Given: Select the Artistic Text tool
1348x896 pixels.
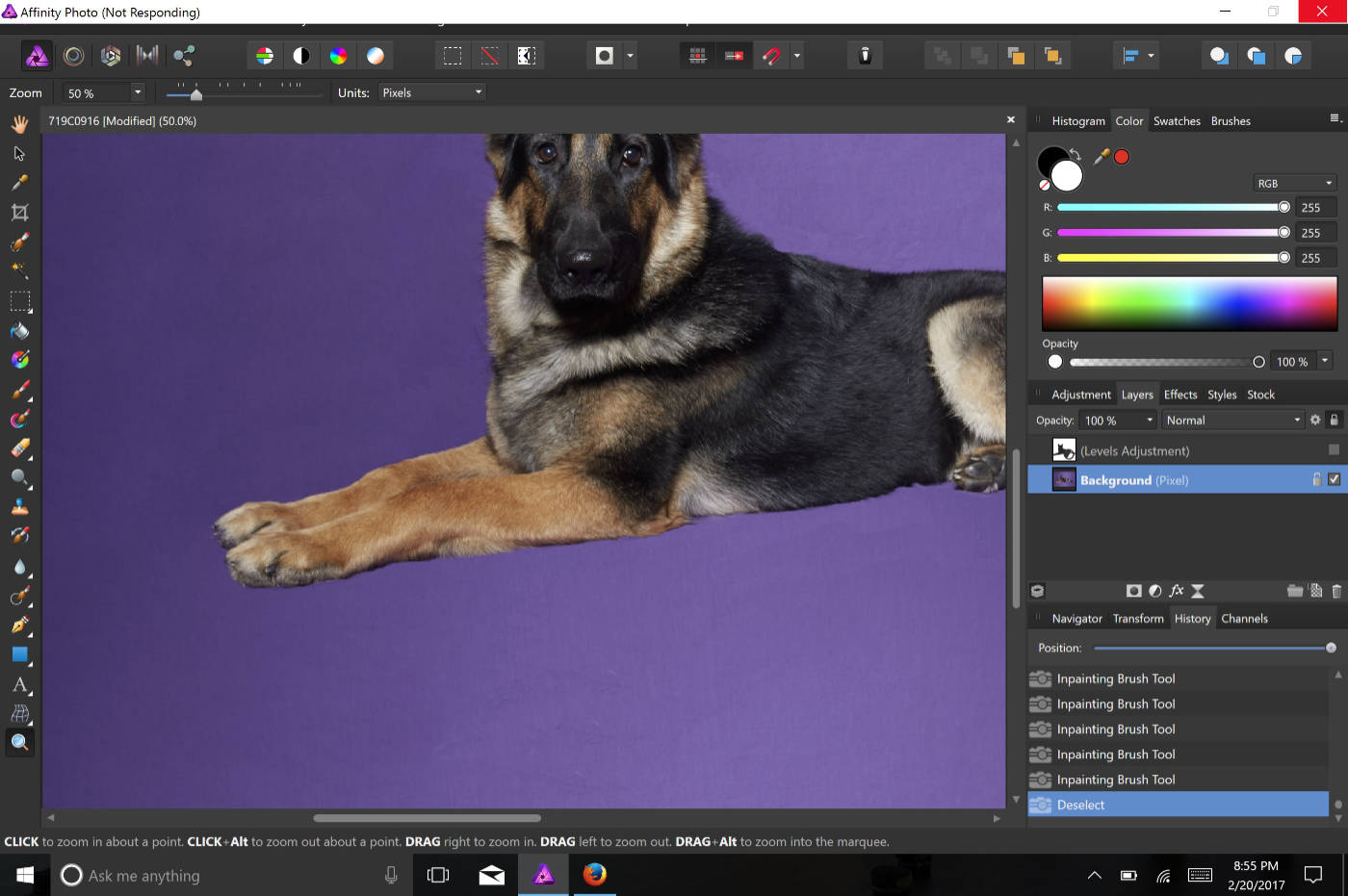Looking at the screenshot, I should tap(19, 685).
